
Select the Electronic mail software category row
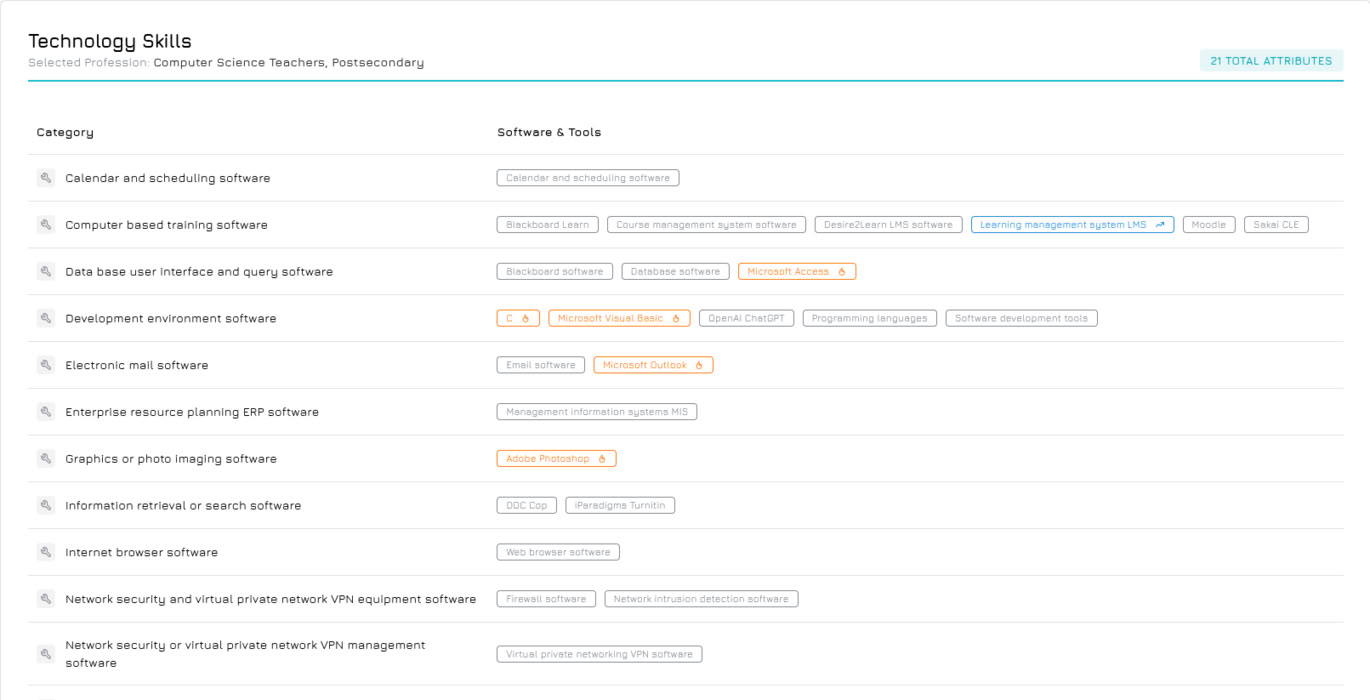click(137, 366)
